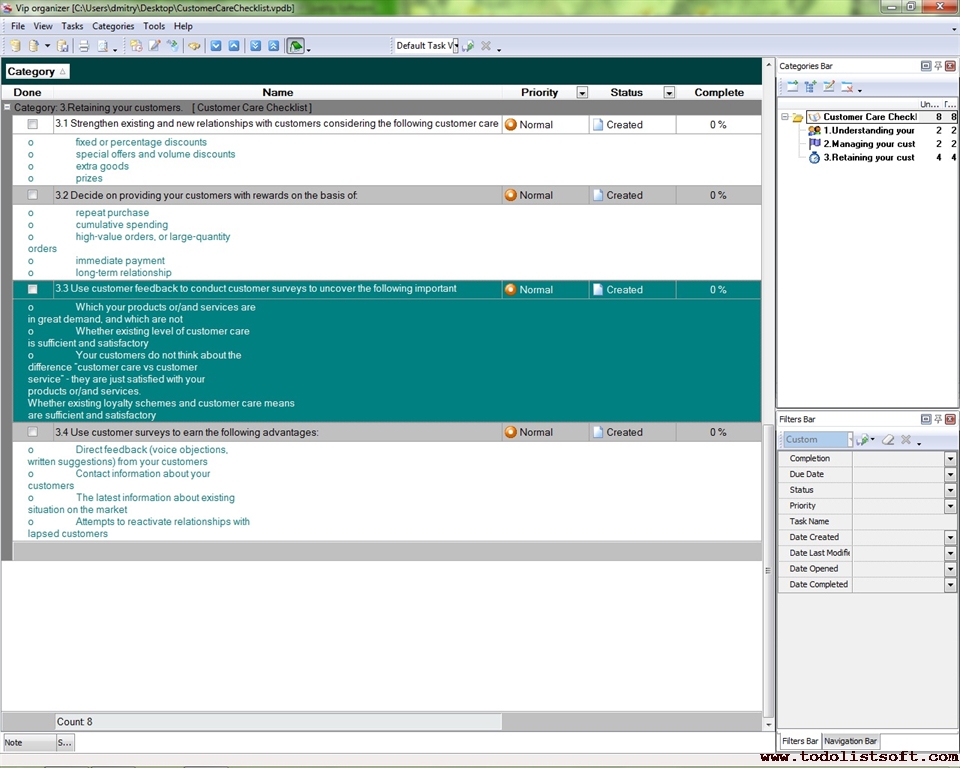The image size is (960, 768).
Task: Click the eraser Clear filter icon
Action: click(x=887, y=440)
